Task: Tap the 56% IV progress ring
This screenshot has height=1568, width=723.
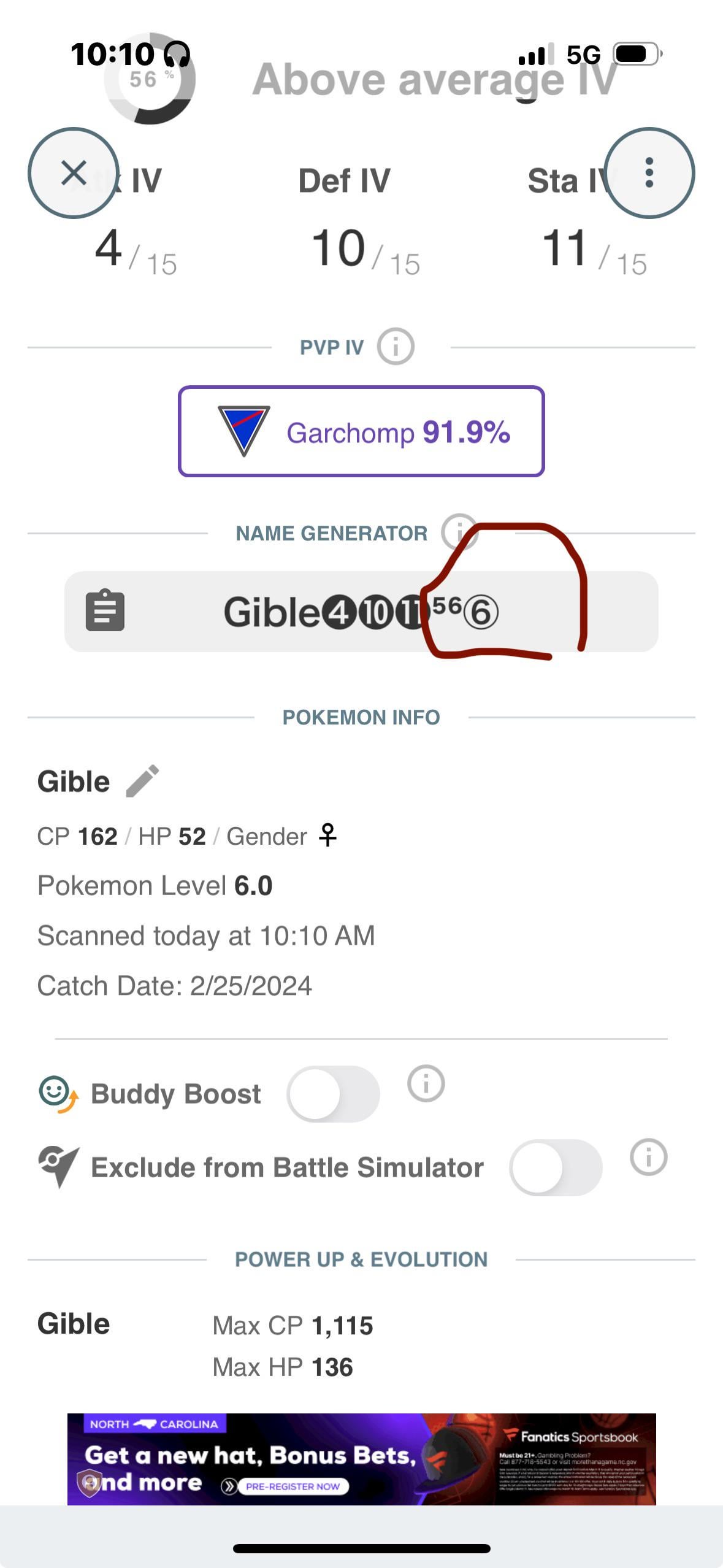Action: tap(150, 80)
